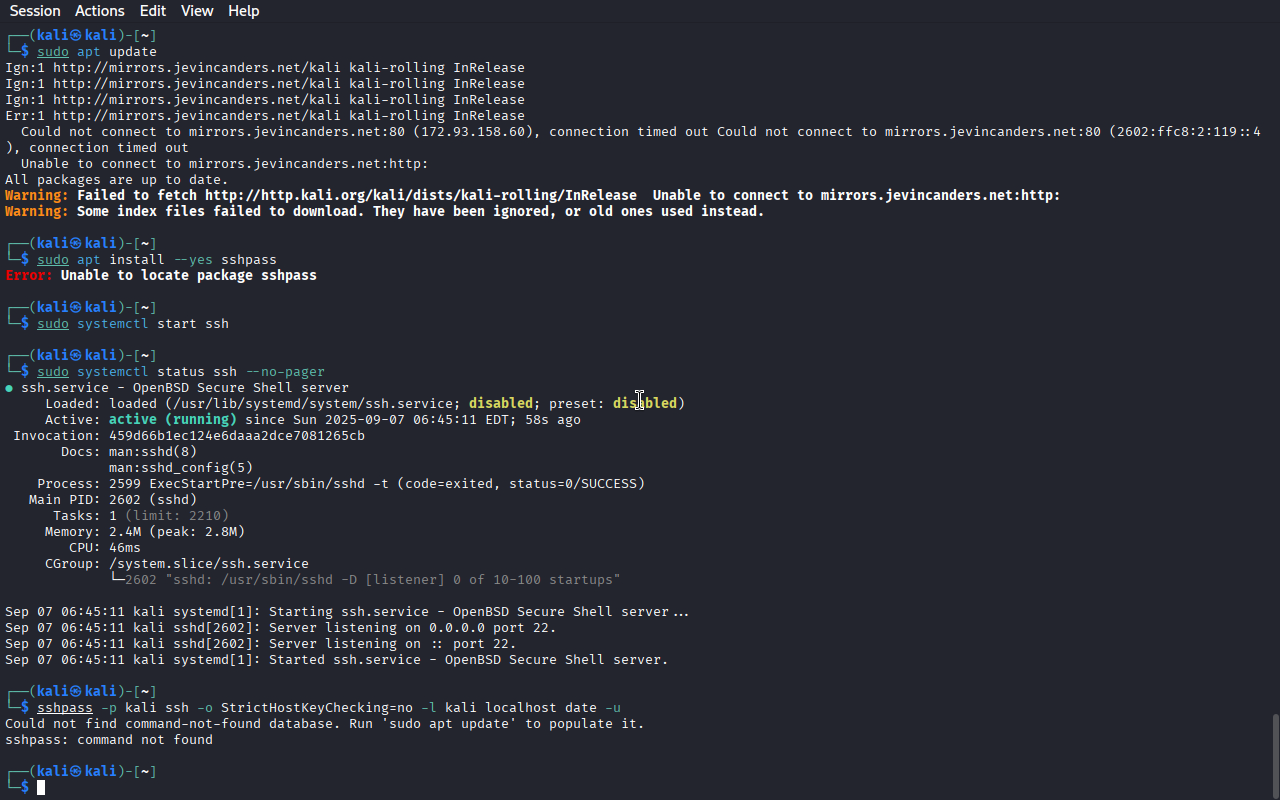Open the Session menu
Screen dimensions: 1280x800
[35, 11]
